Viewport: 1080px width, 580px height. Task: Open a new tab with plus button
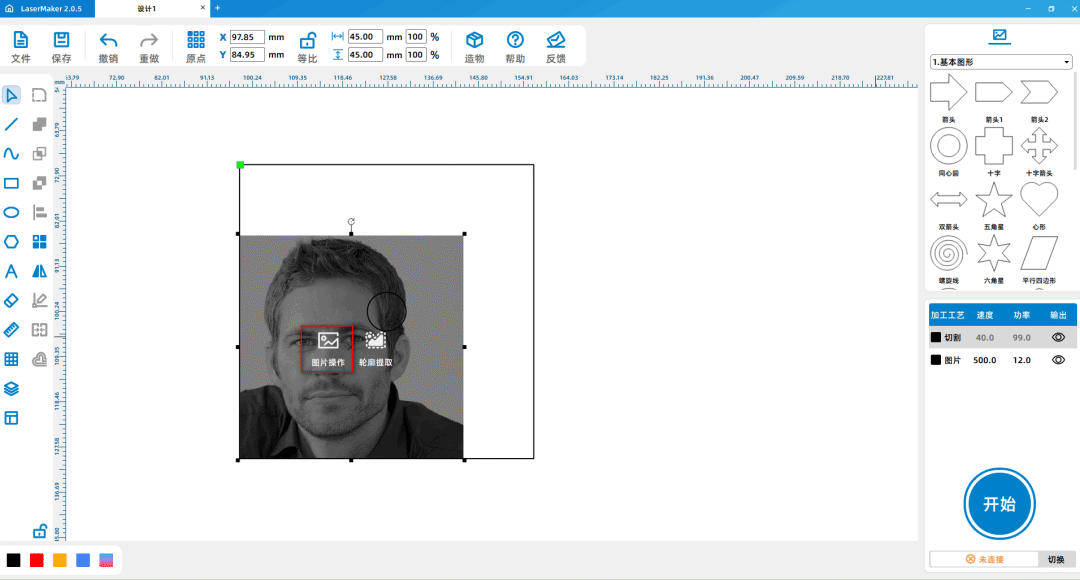pyautogui.click(x=217, y=8)
